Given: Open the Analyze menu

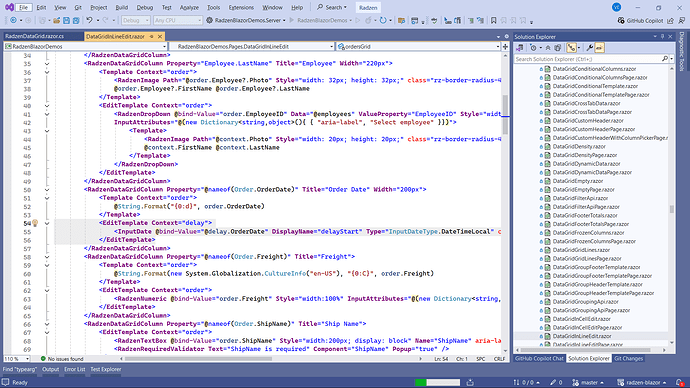Looking at the screenshot, I should tap(189, 7).
